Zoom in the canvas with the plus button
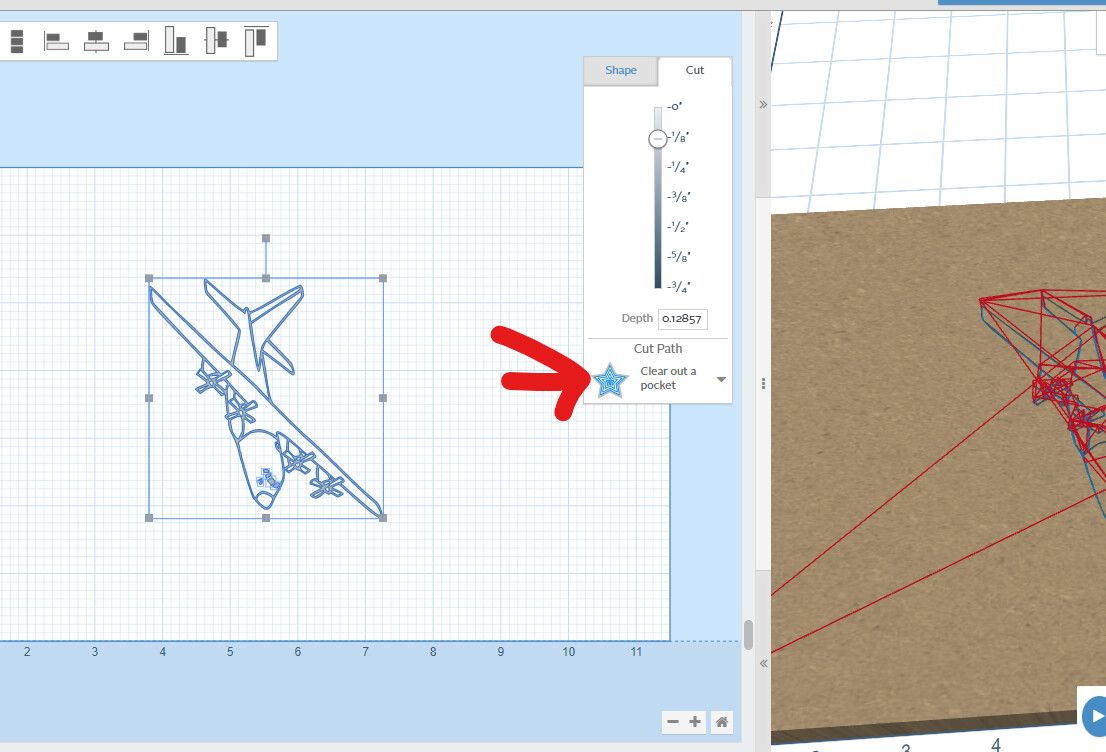 click(695, 722)
